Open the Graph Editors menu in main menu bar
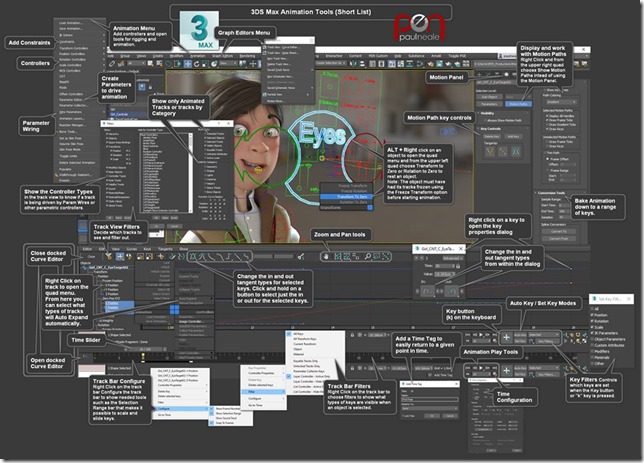 coord(222,56)
